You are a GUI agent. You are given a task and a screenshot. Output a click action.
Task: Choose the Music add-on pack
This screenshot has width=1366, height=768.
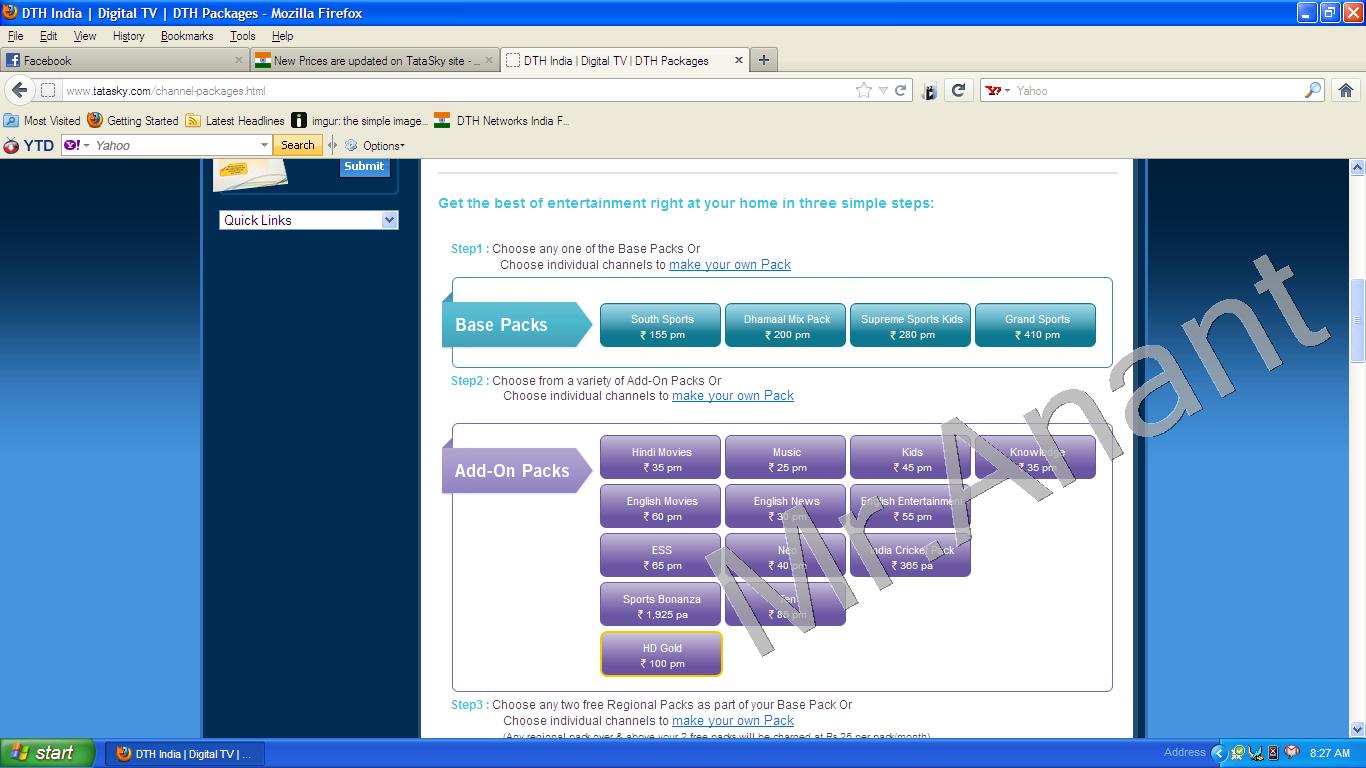tap(785, 458)
